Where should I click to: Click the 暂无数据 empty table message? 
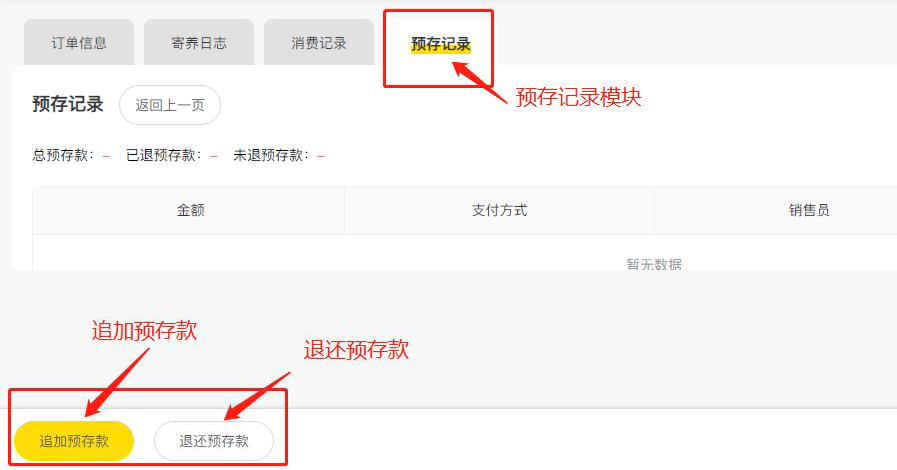654,264
